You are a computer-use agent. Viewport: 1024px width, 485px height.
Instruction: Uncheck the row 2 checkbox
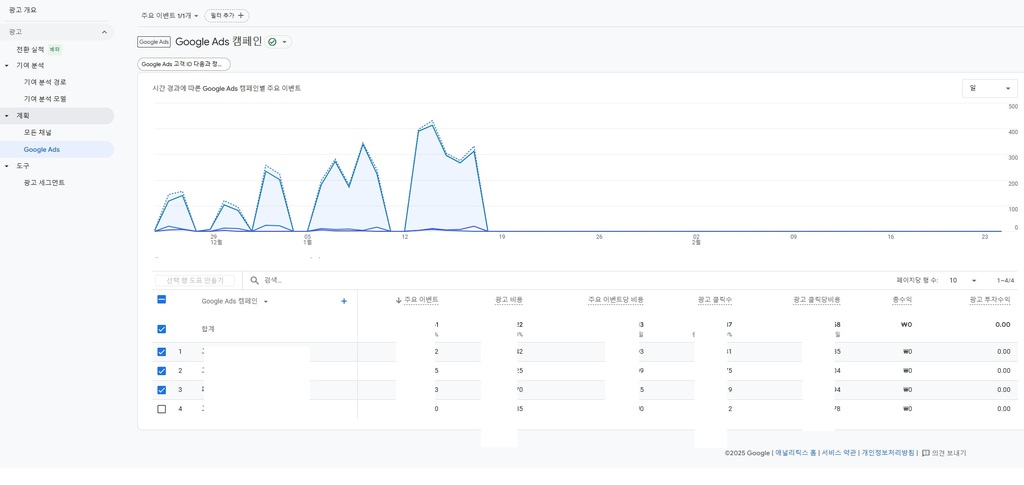161,371
